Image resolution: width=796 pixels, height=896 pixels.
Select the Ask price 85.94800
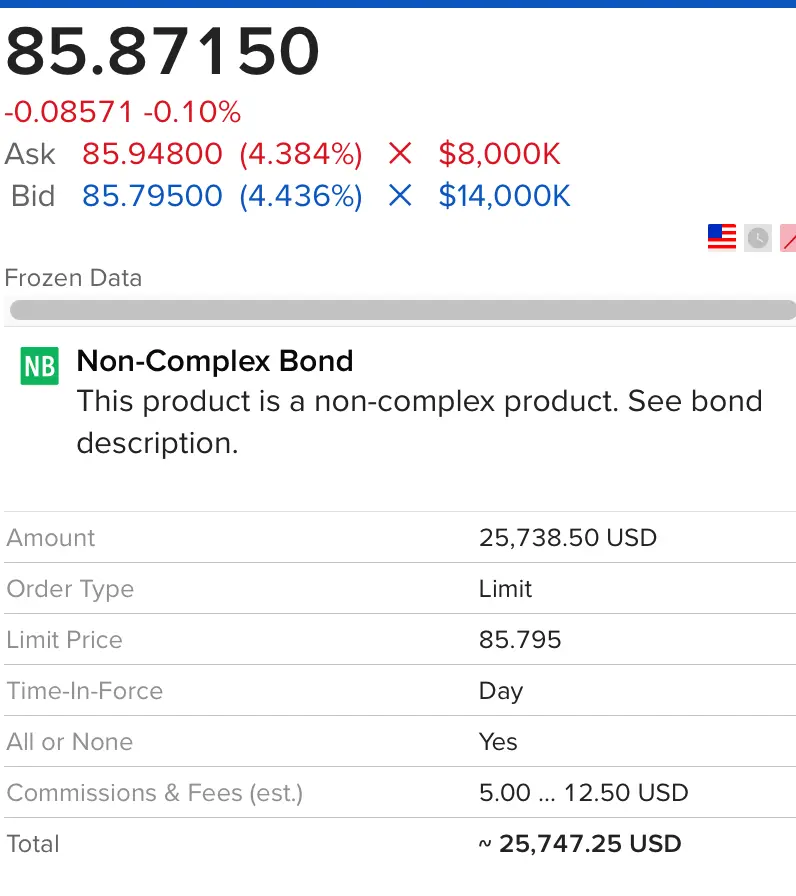pyautogui.click(x=152, y=154)
